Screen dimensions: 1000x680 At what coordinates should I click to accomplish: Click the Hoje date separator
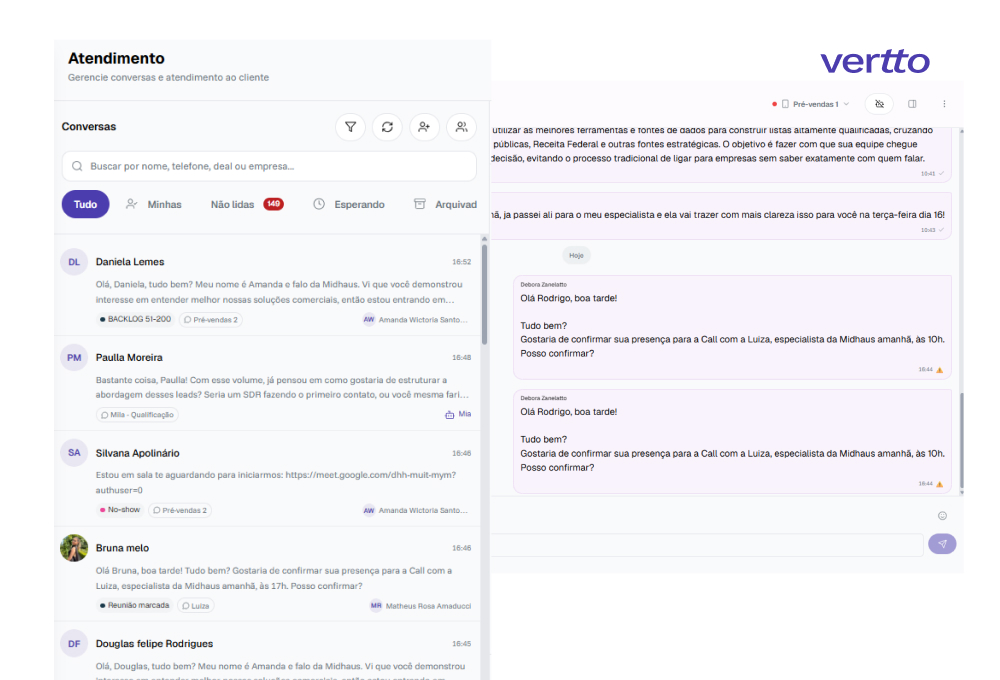tap(577, 256)
